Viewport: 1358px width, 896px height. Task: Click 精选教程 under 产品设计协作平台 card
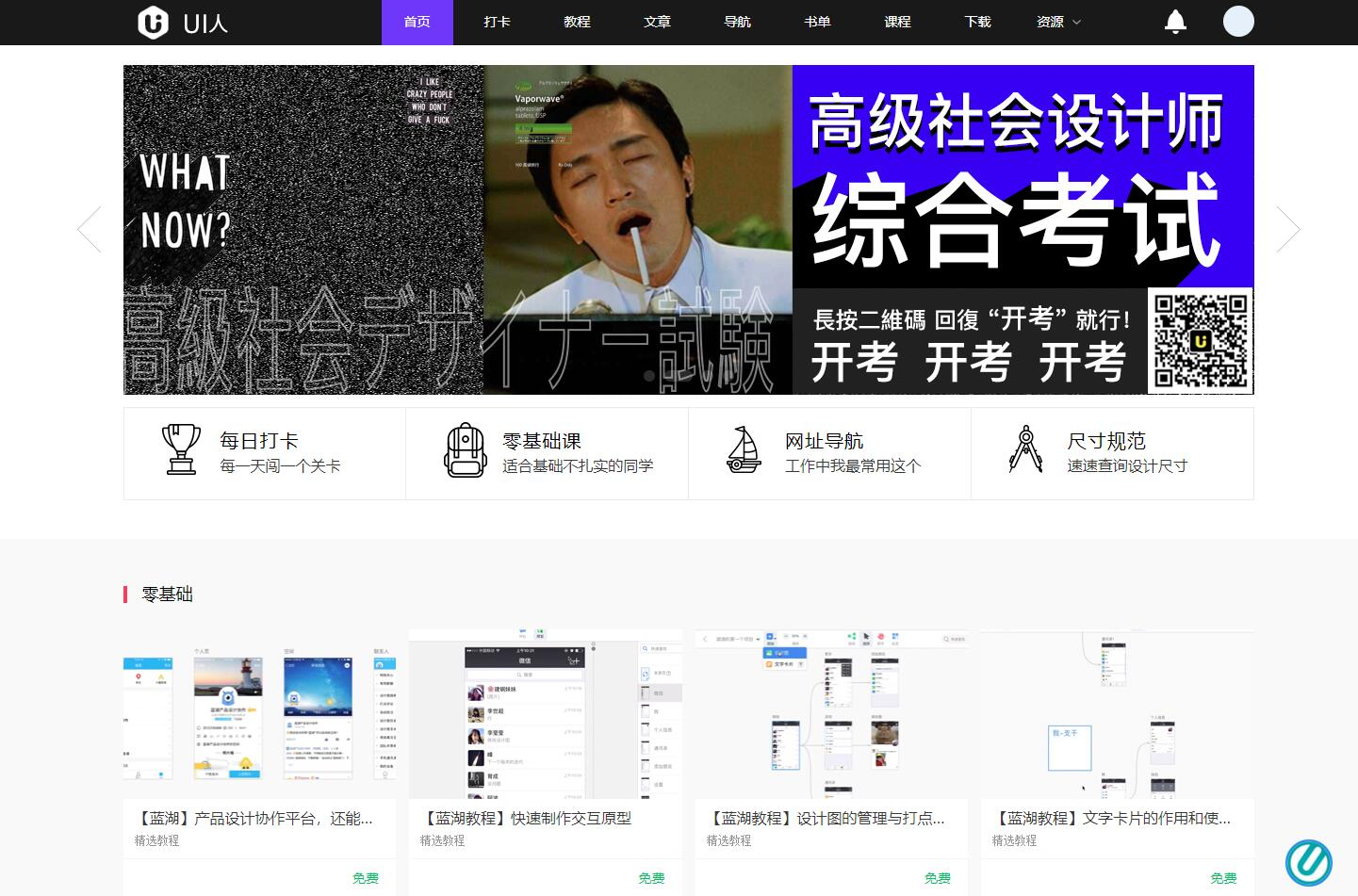pos(156,840)
